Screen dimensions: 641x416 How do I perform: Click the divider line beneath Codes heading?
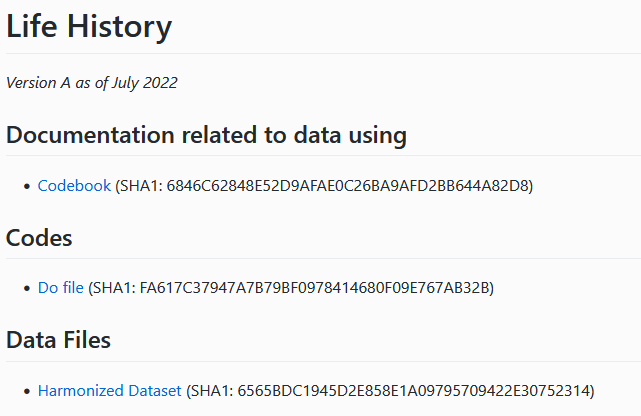click(x=323, y=258)
